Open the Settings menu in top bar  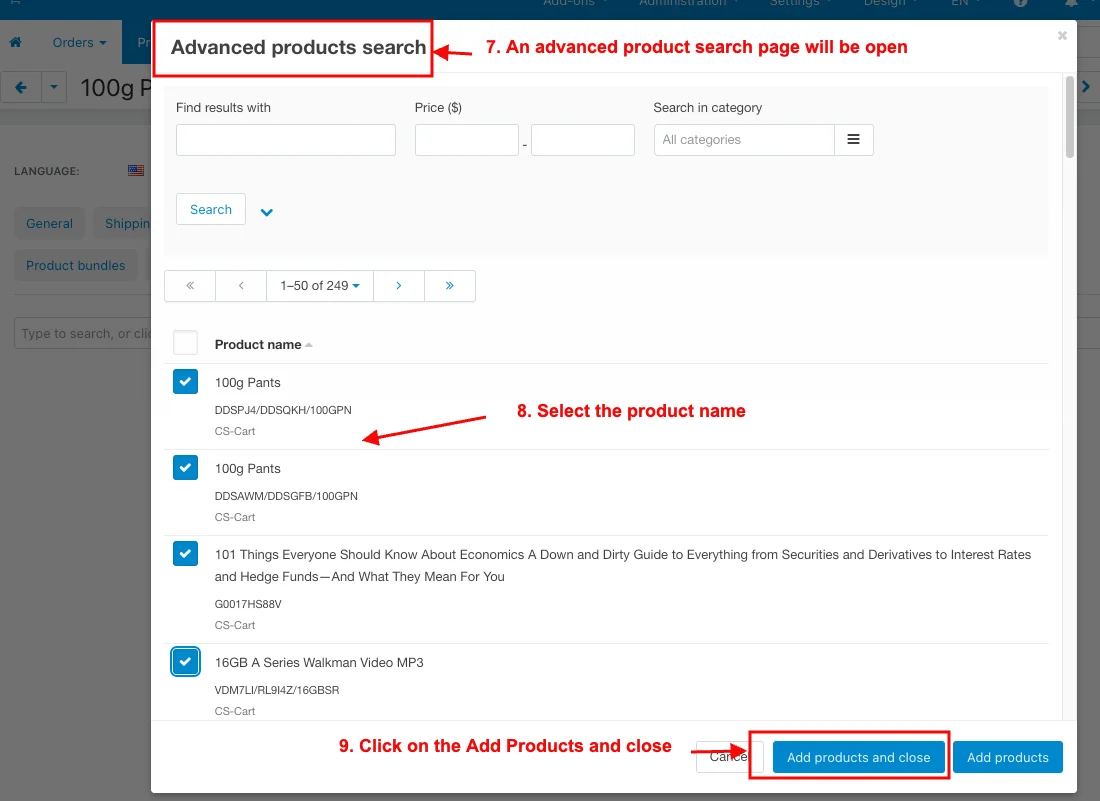point(800,3)
